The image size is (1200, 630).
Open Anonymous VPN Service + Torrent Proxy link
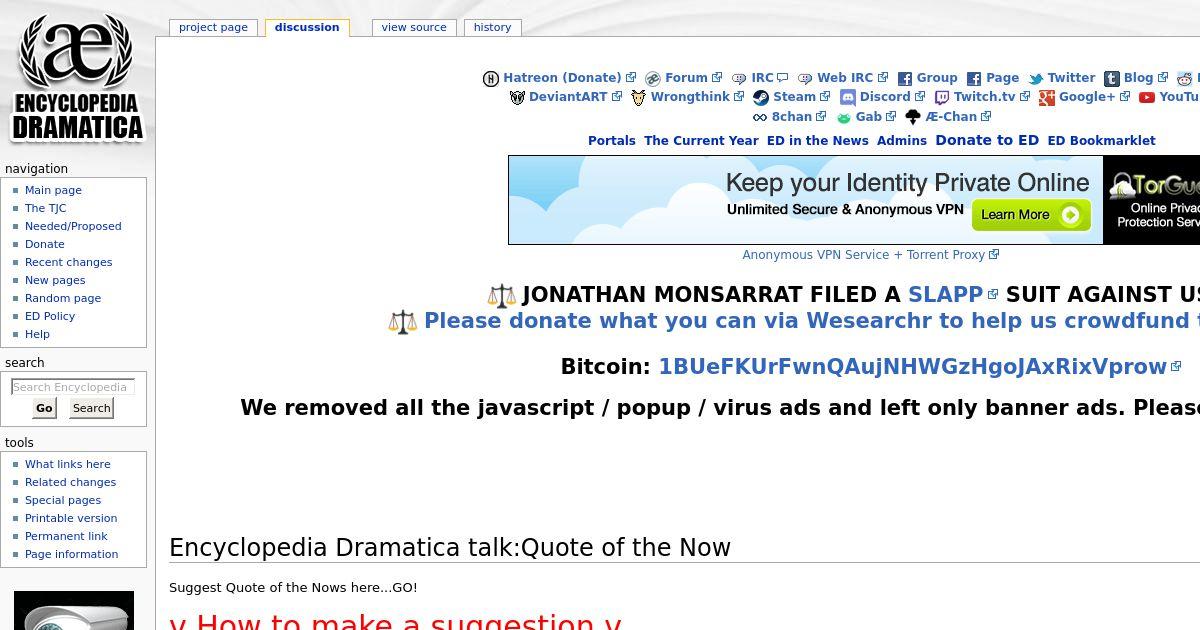point(870,255)
